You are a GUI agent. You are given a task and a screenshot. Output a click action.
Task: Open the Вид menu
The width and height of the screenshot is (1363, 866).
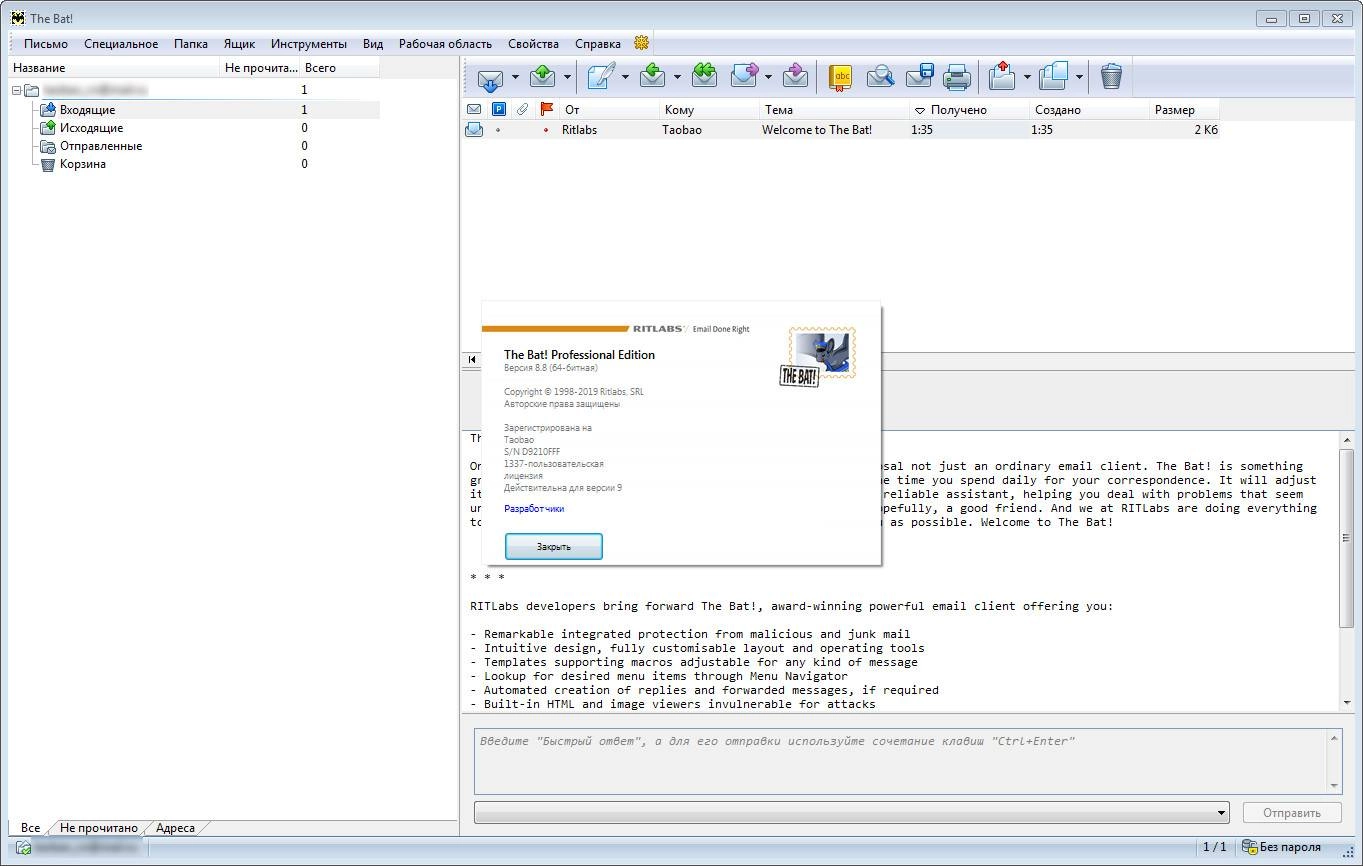pos(373,43)
